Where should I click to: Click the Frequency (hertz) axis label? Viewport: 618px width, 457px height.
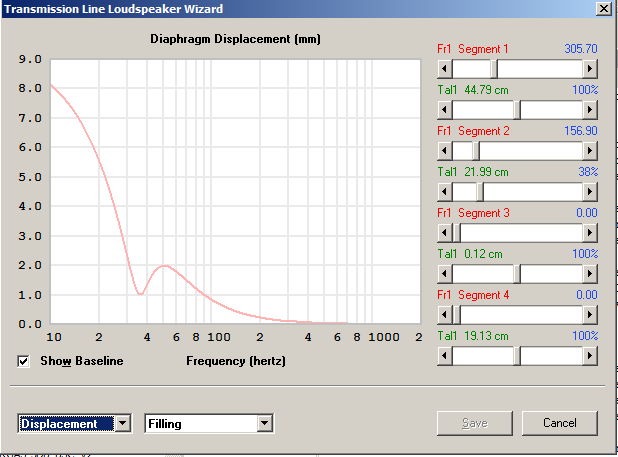236,361
